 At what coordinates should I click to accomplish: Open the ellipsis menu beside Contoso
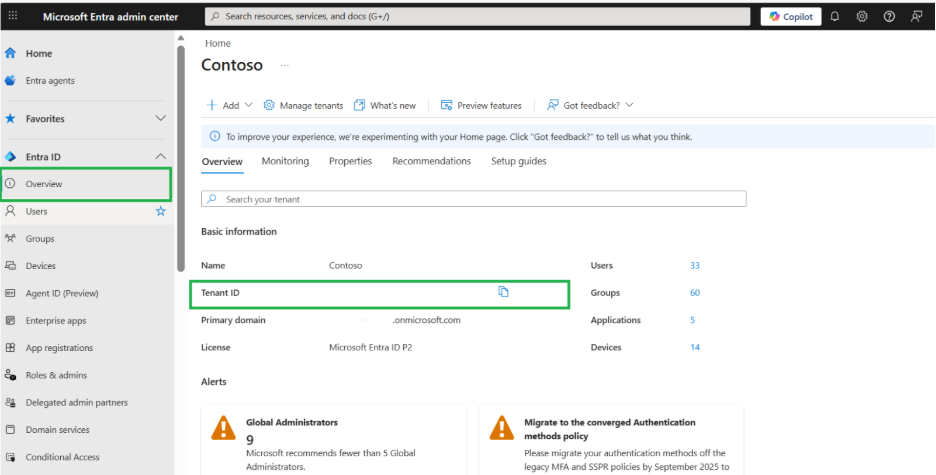point(285,66)
